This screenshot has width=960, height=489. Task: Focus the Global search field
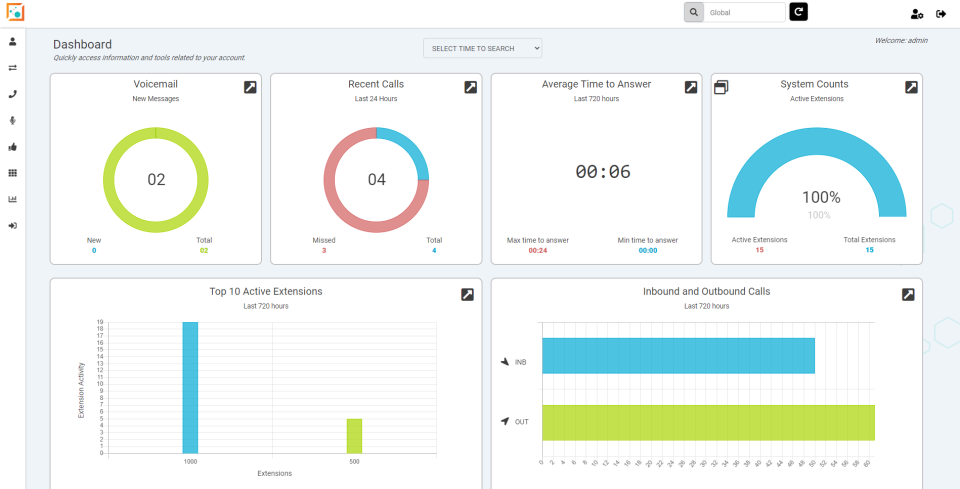click(x=744, y=12)
